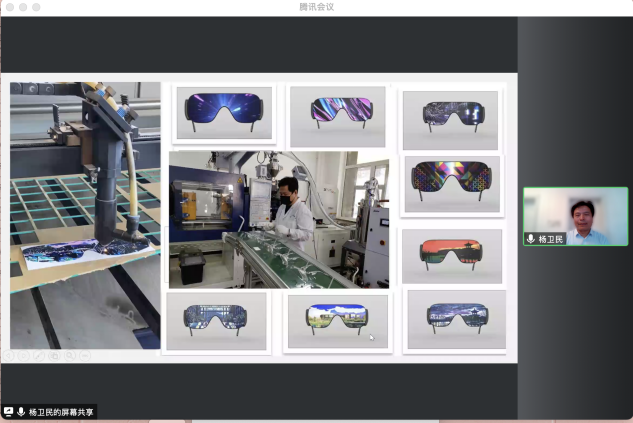This screenshot has height=423, width=633.
Task: Click the laser cutting machine photo
Action: (x=85, y=216)
